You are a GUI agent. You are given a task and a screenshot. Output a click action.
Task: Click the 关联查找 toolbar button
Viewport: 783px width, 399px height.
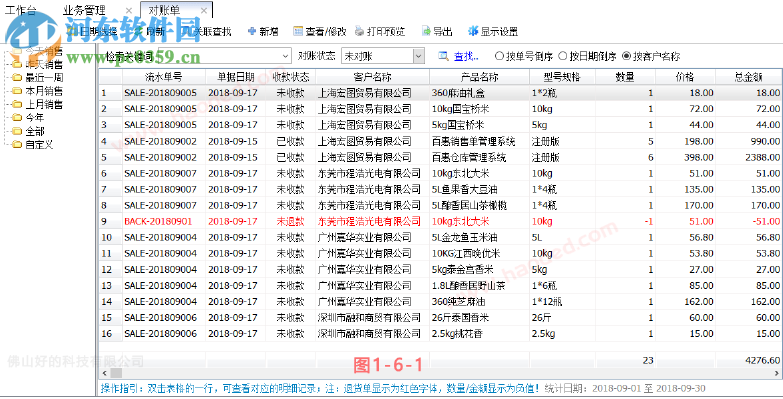pos(207,31)
